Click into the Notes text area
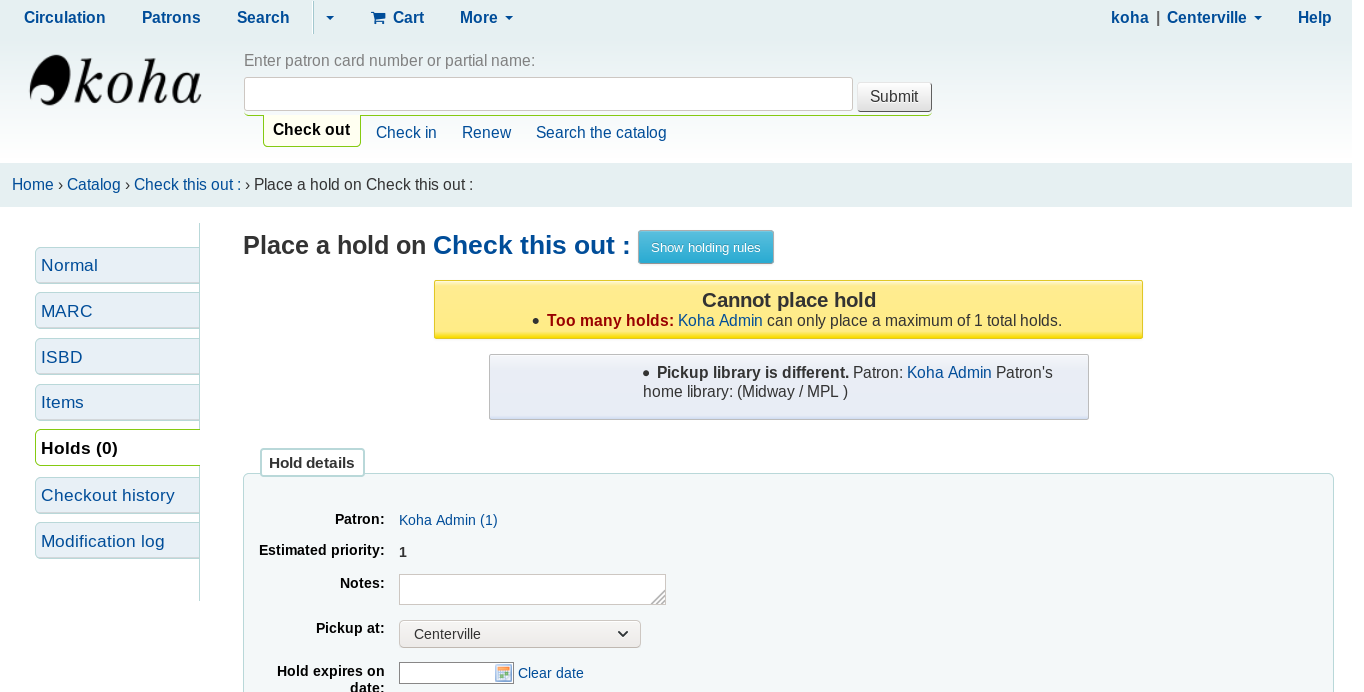 [x=531, y=589]
